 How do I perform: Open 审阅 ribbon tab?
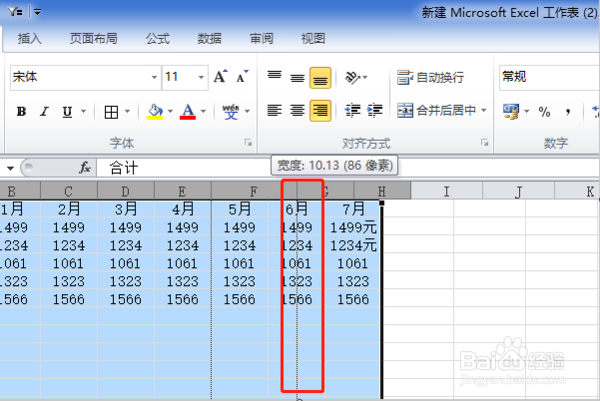coord(261,39)
